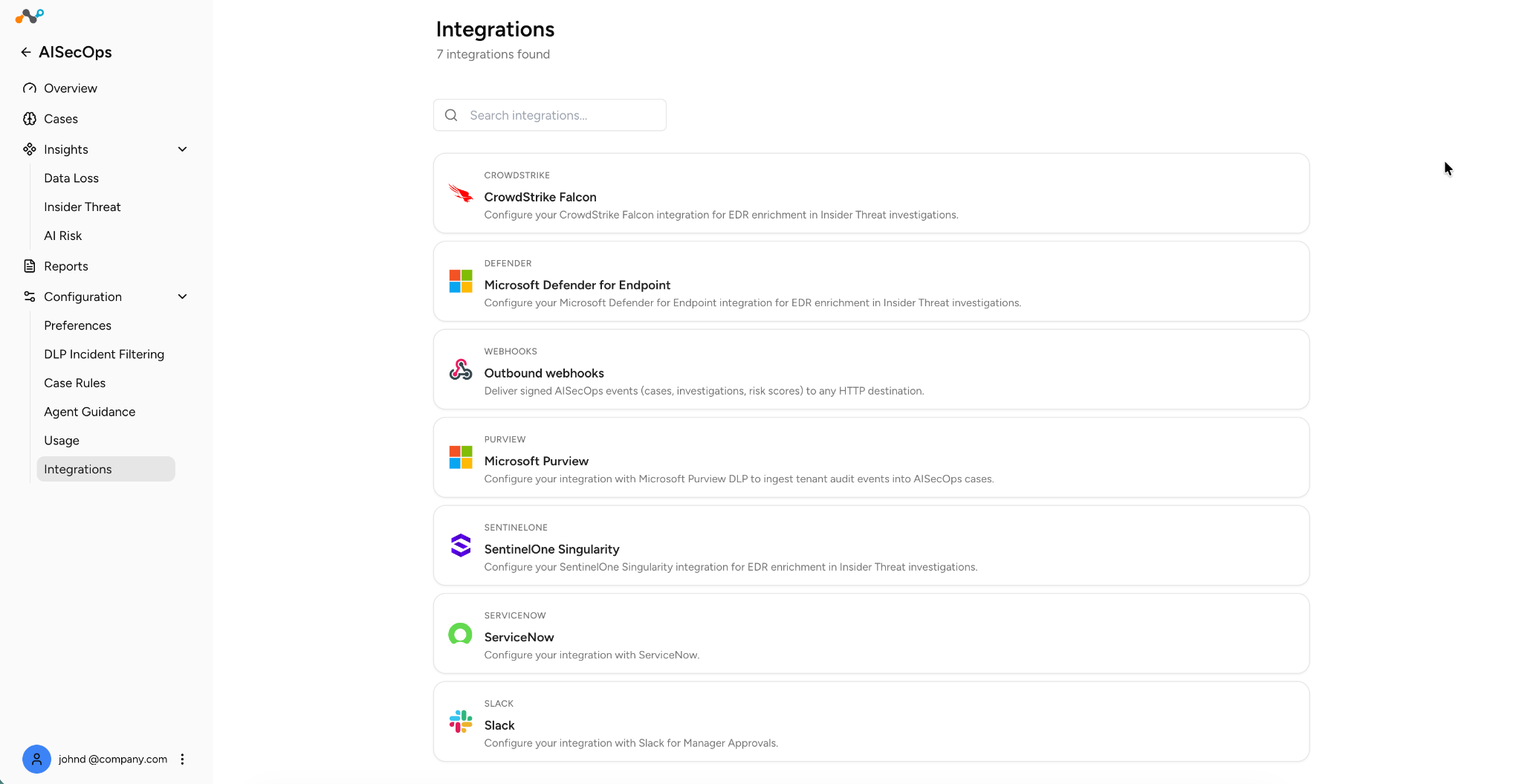Click the SENTINELONE category label
Screen dimensions: 1522x784
tap(516, 528)
